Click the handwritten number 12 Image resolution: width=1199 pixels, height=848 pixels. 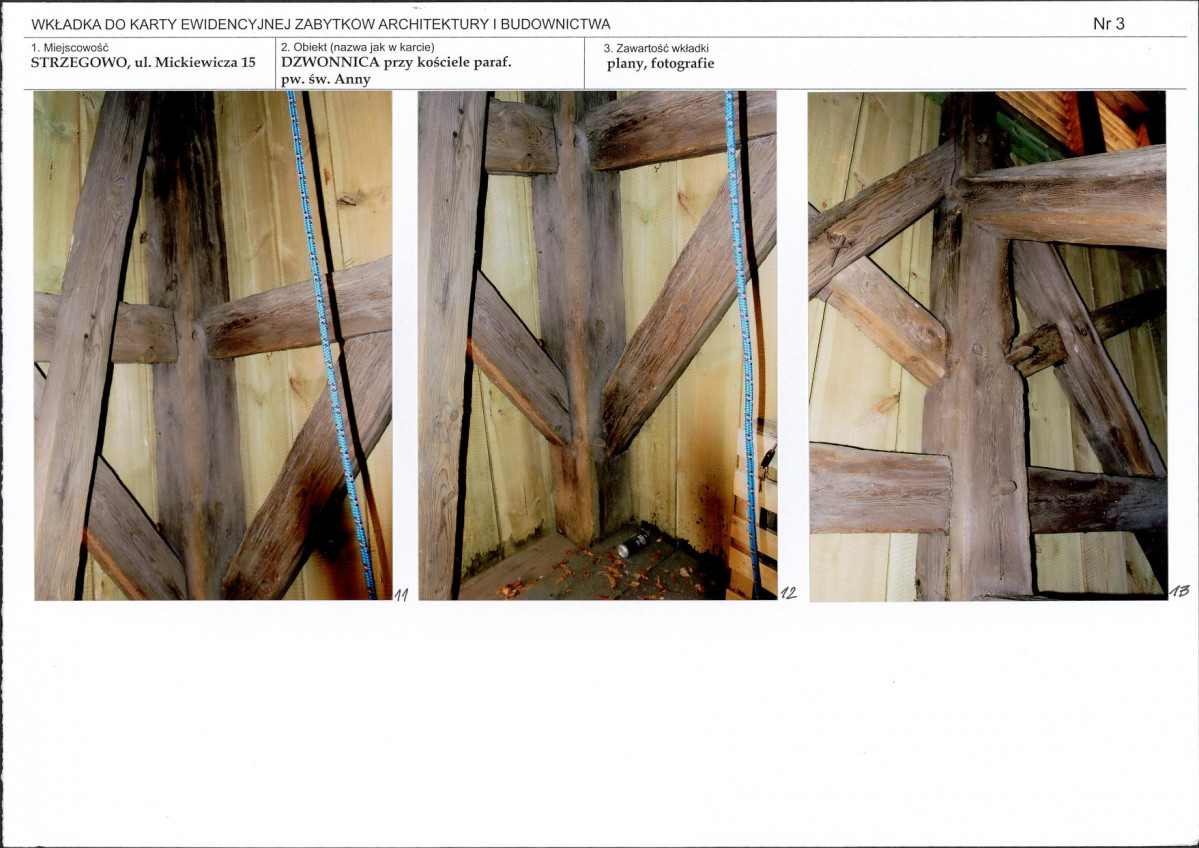click(788, 594)
